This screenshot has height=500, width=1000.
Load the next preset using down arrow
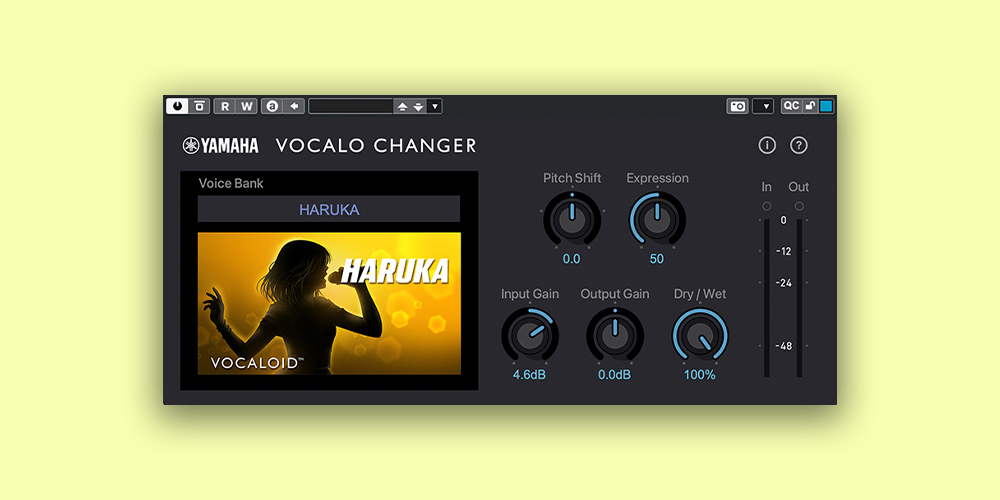pos(418,106)
